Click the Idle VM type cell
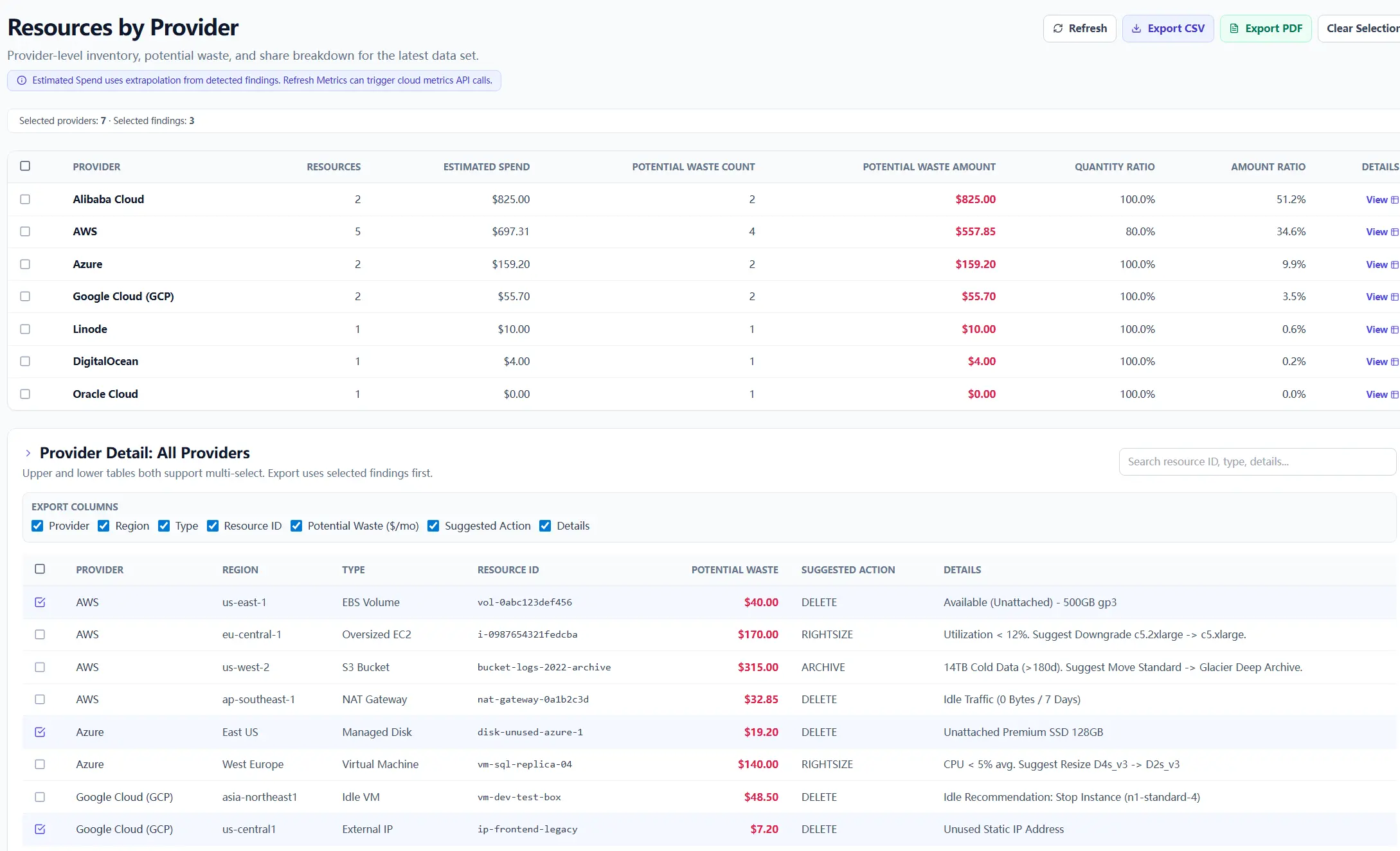 coord(361,797)
